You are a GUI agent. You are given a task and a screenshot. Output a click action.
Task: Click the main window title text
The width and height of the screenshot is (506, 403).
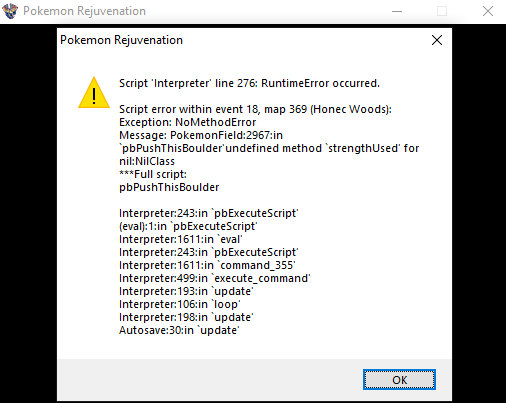click(x=84, y=11)
